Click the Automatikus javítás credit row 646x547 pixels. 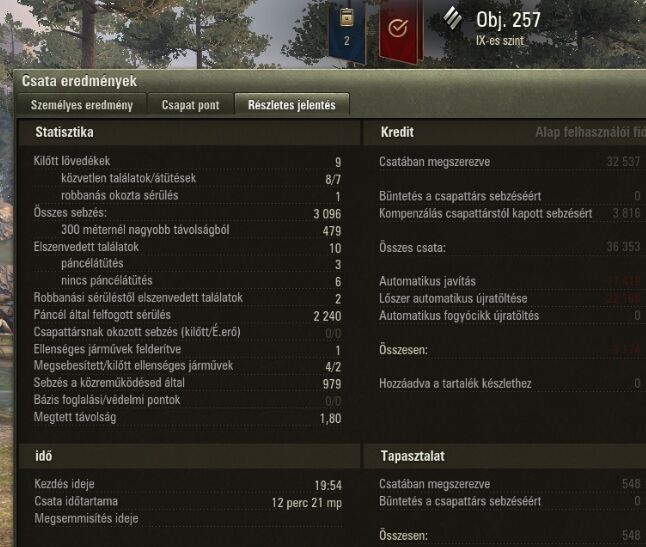[x=510, y=281]
